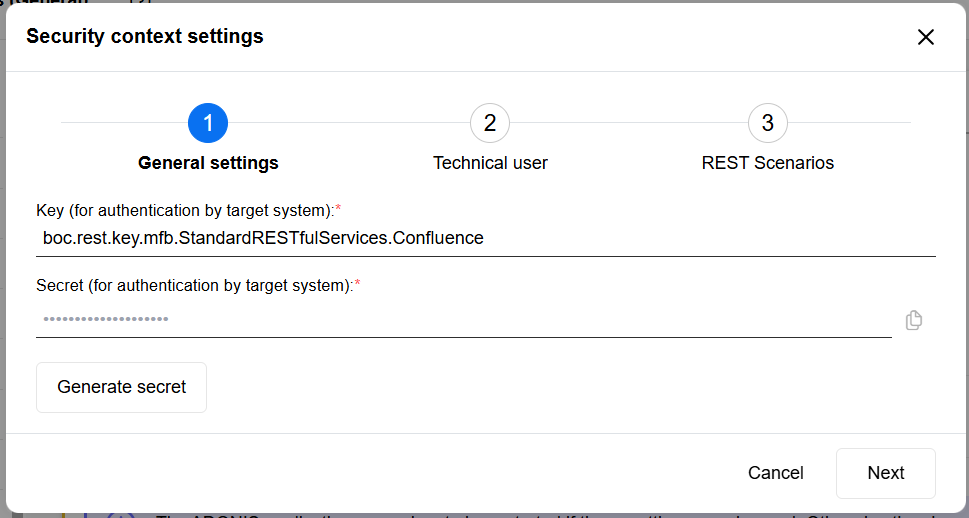Screen dimensions: 969x518
Task: Go to step 3 circle
Action: click(768, 123)
